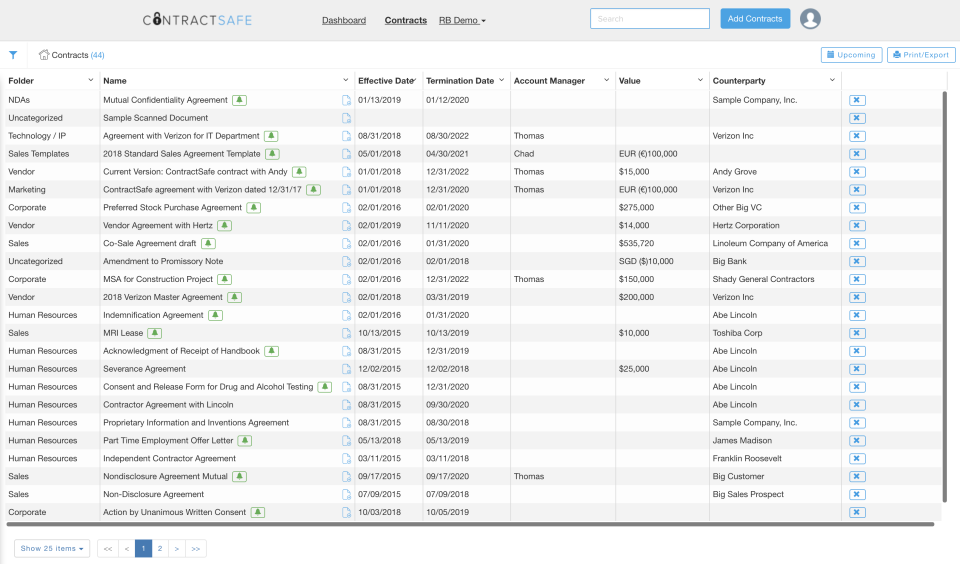Click bell icon on Co-Sale Agreement draft
The height and width of the screenshot is (564, 960).
pos(208,243)
